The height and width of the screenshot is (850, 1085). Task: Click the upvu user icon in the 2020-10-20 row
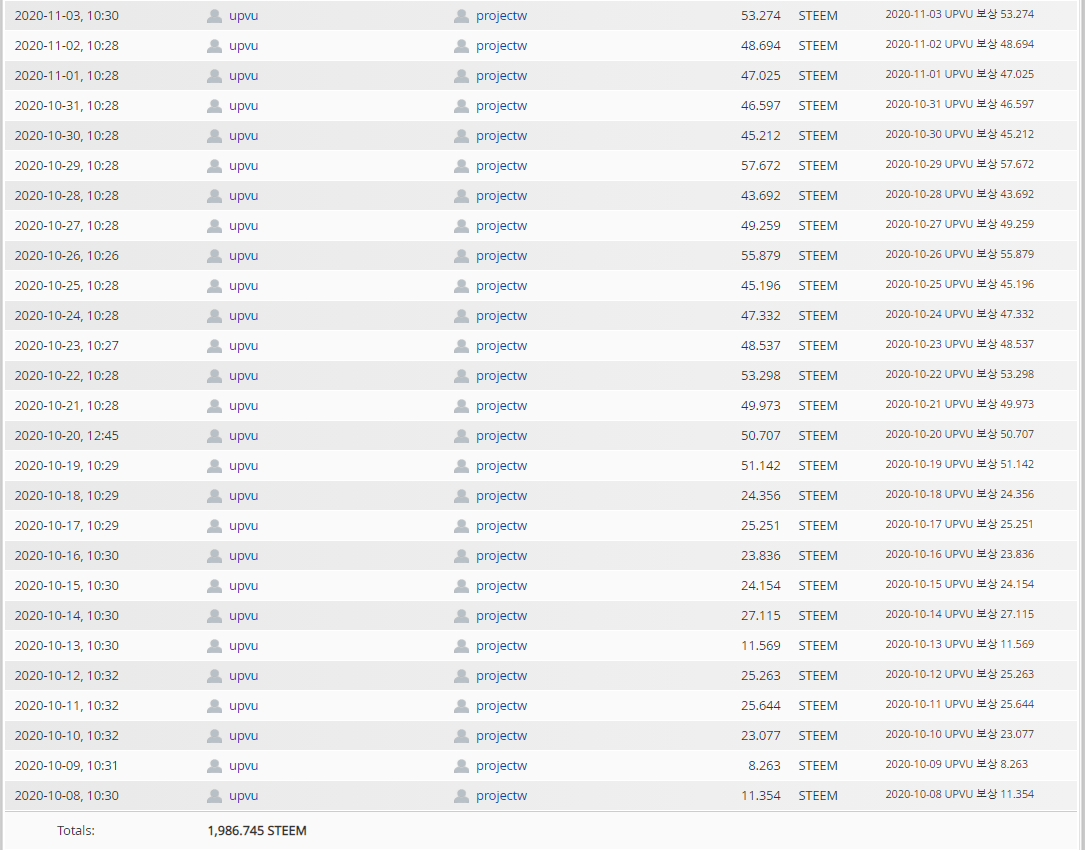tap(215, 436)
